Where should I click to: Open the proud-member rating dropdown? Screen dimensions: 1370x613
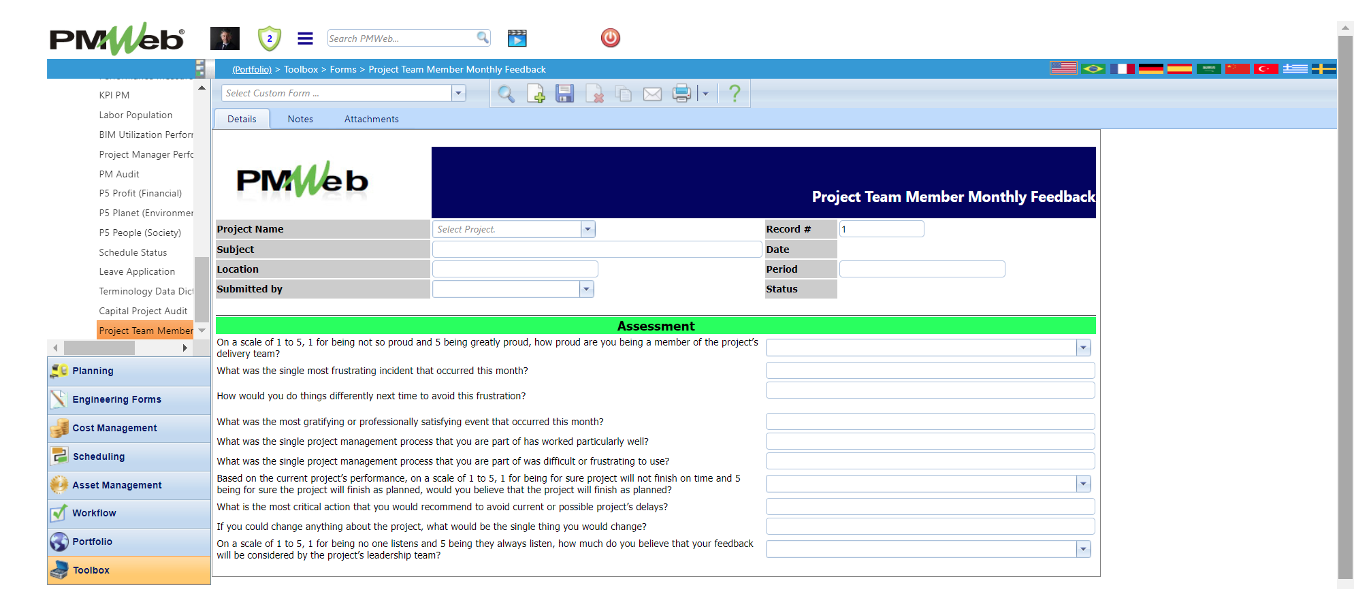1083,348
